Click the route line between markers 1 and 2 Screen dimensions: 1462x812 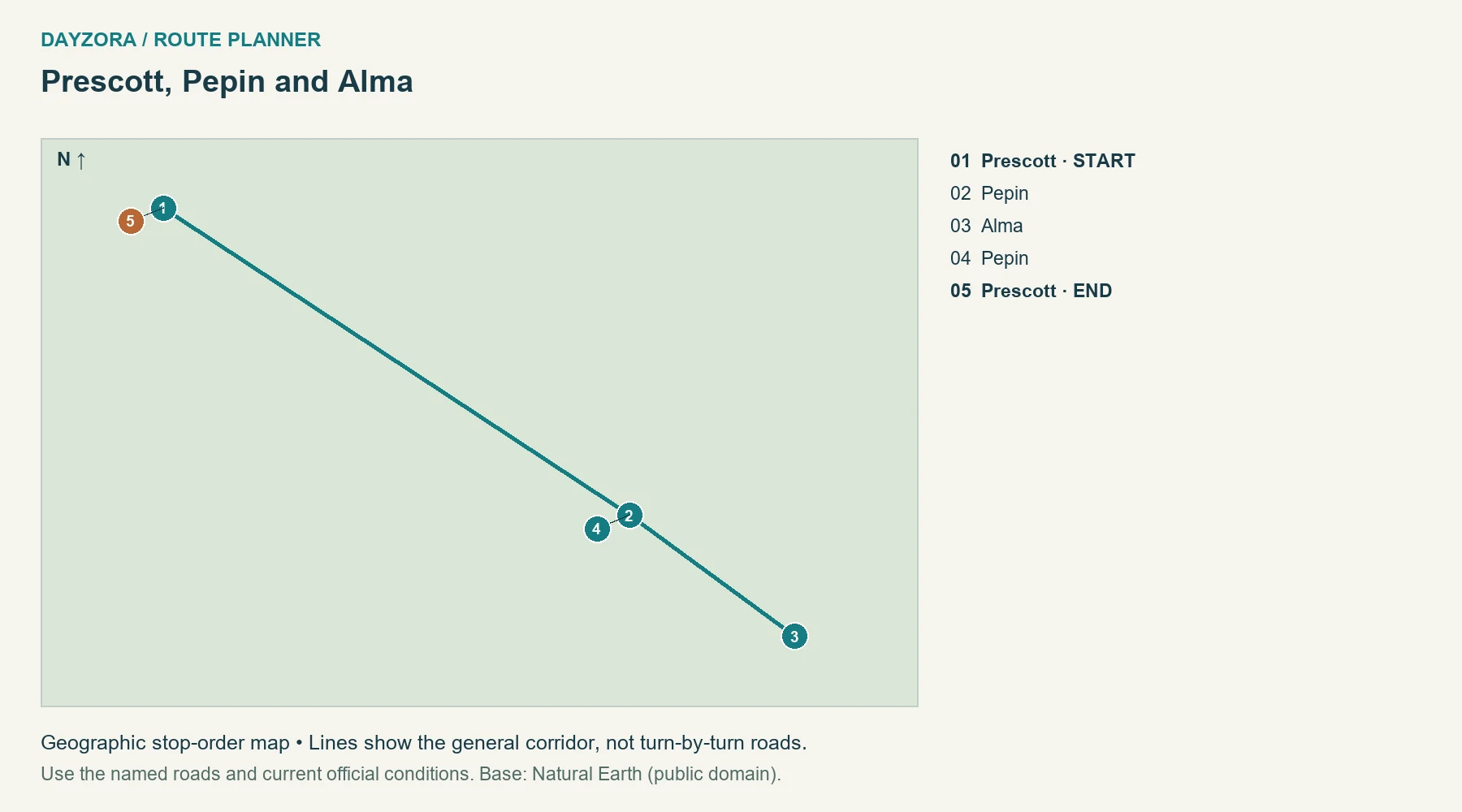click(x=396, y=362)
